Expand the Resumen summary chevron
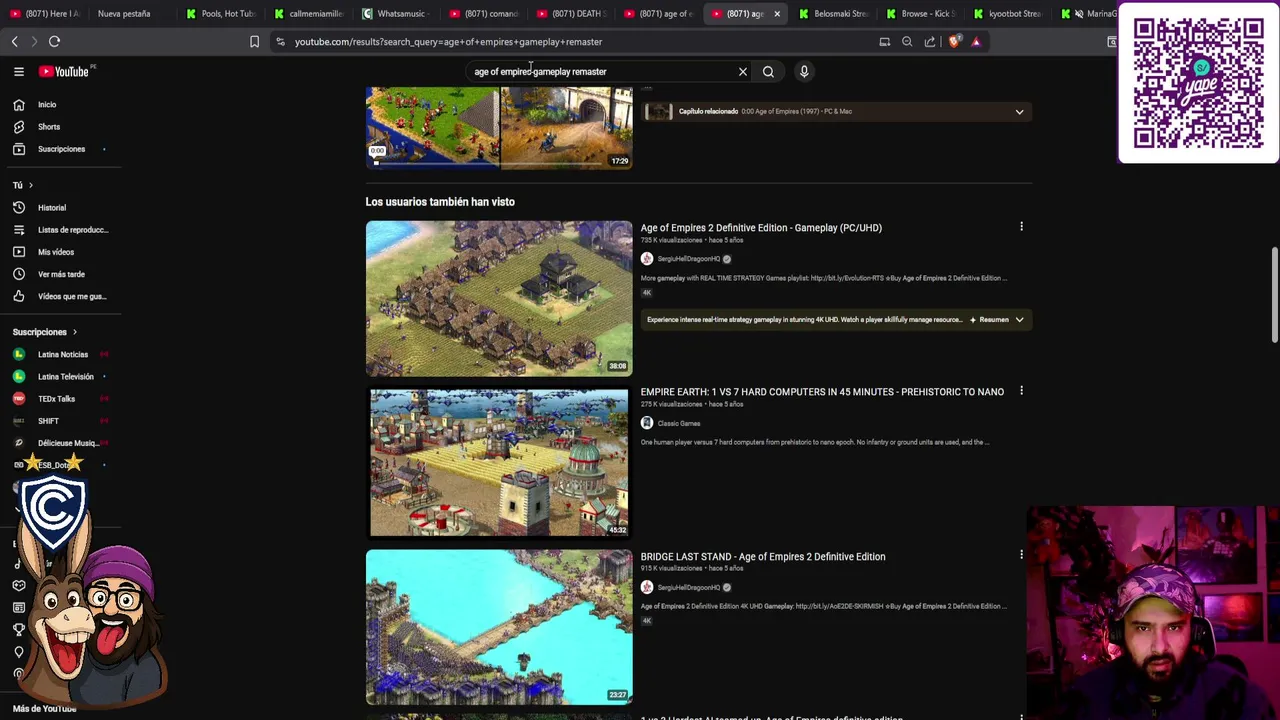The height and width of the screenshot is (720, 1280). coord(1019,320)
